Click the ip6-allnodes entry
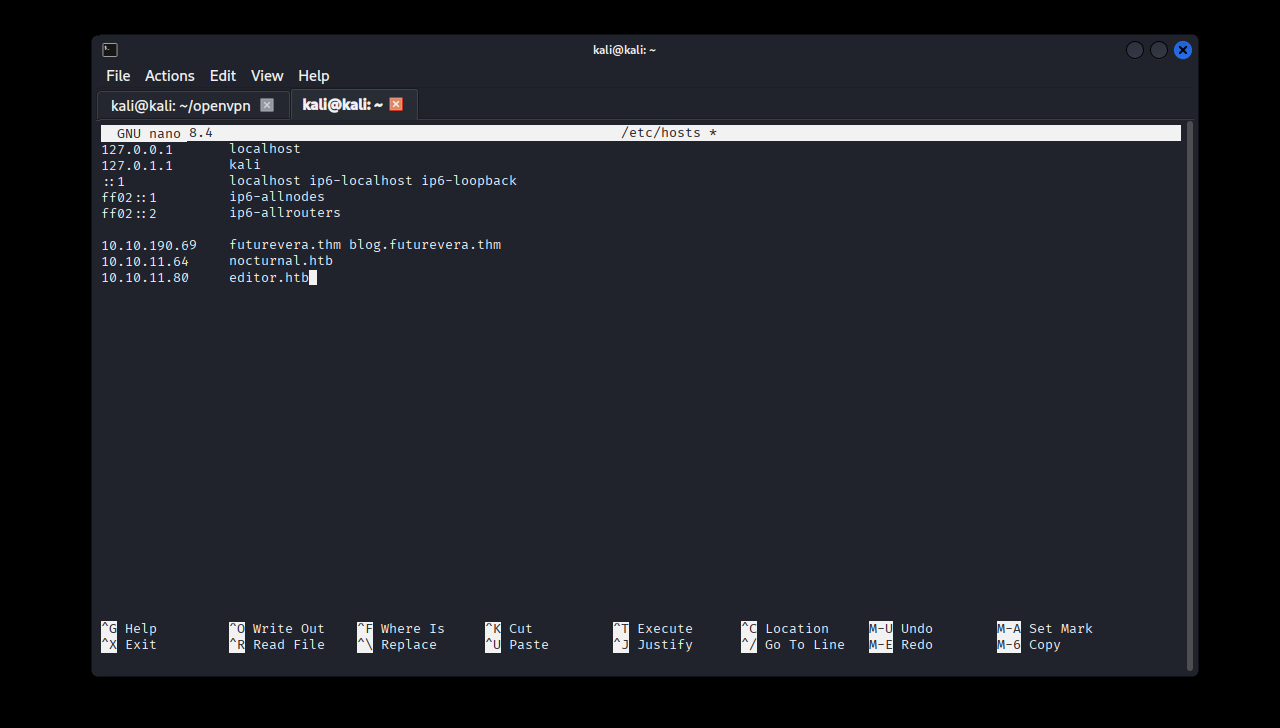 (277, 197)
